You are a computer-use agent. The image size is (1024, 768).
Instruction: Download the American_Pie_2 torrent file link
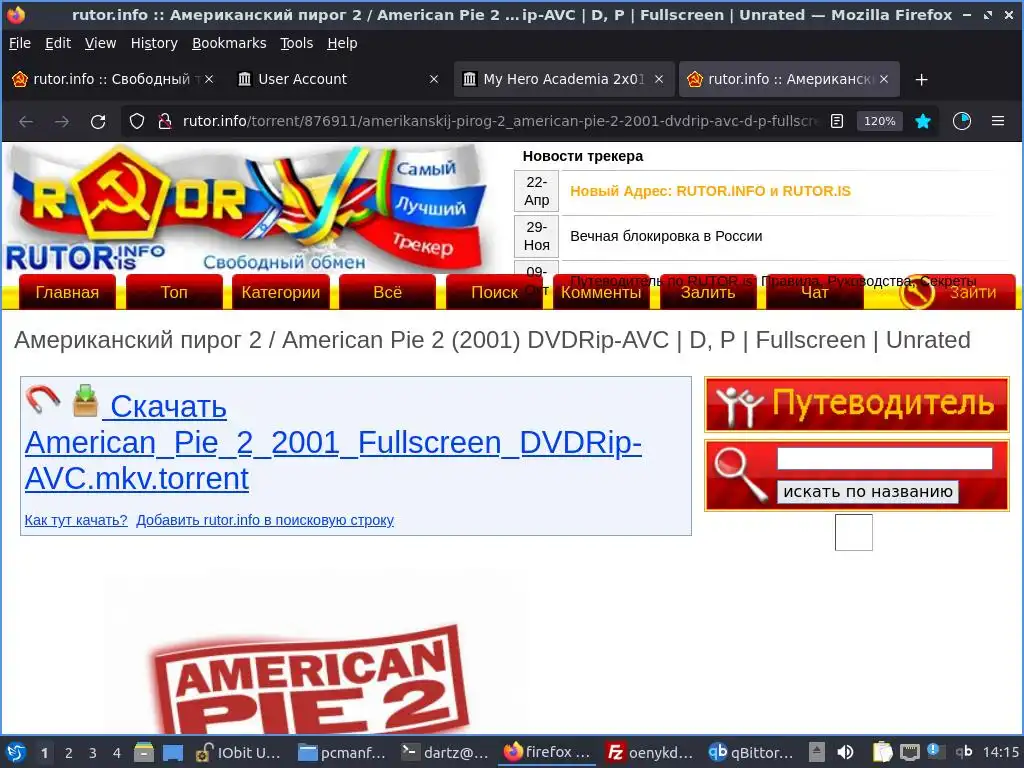click(x=333, y=442)
